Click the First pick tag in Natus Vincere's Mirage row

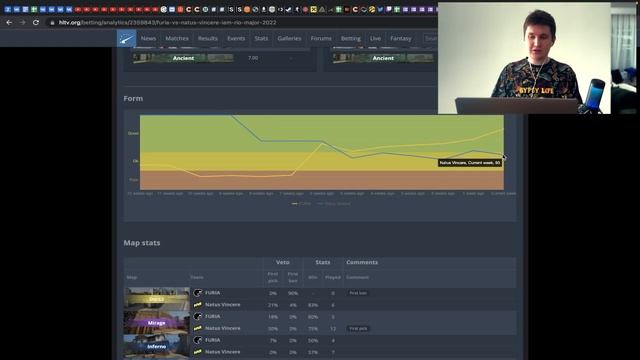tap(358, 329)
